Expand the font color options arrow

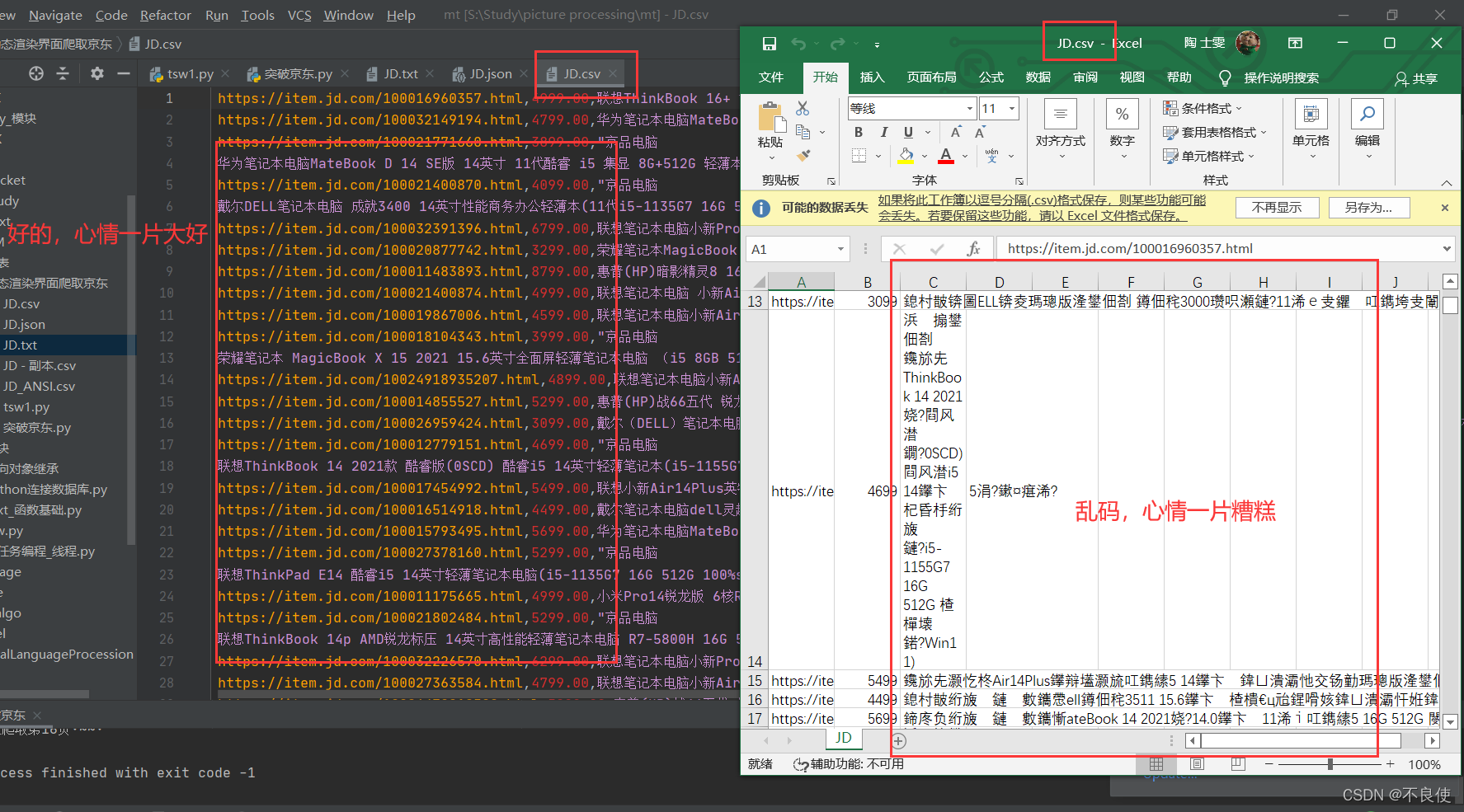pyautogui.click(x=965, y=155)
